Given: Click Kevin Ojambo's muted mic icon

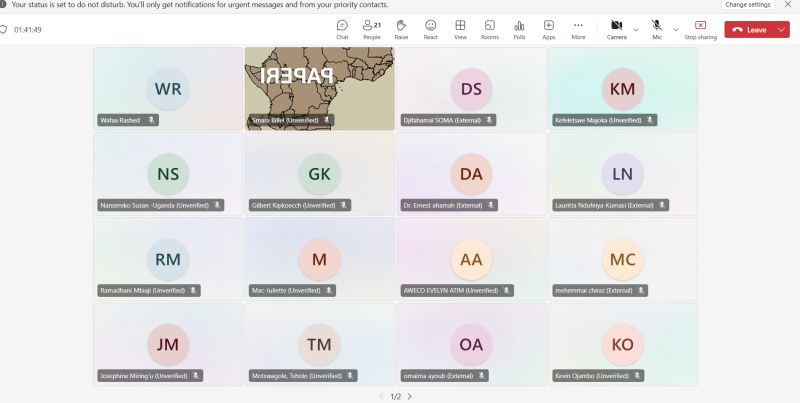Looking at the screenshot, I should (x=637, y=376).
